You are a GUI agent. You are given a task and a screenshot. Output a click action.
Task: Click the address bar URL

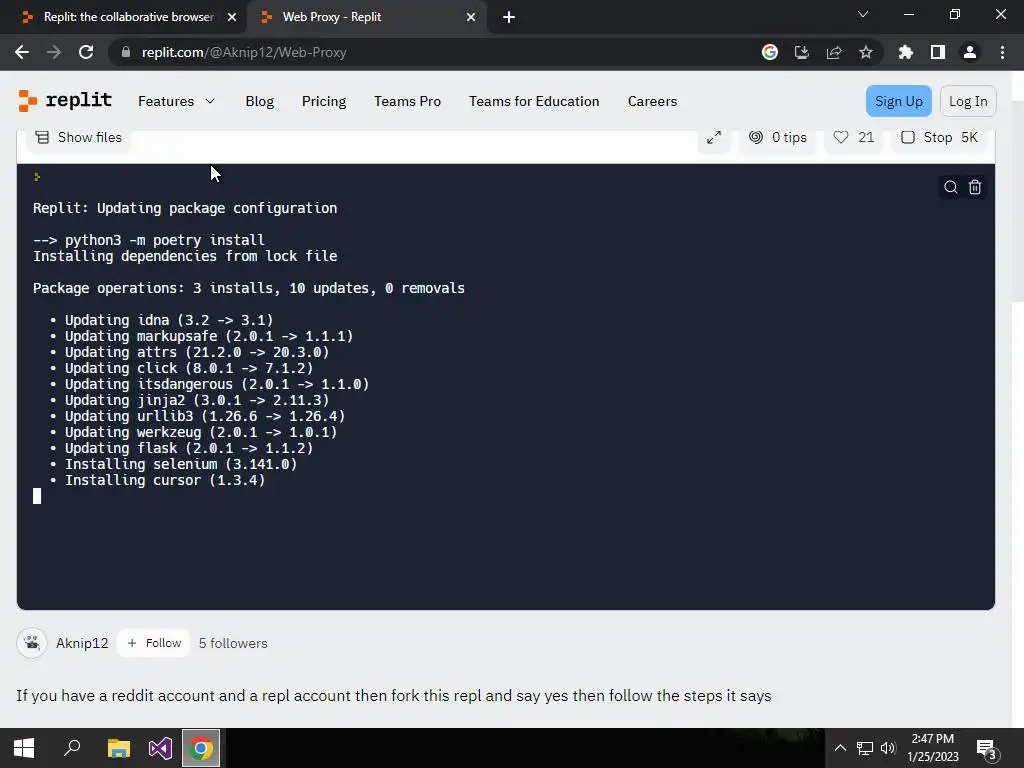[244, 52]
